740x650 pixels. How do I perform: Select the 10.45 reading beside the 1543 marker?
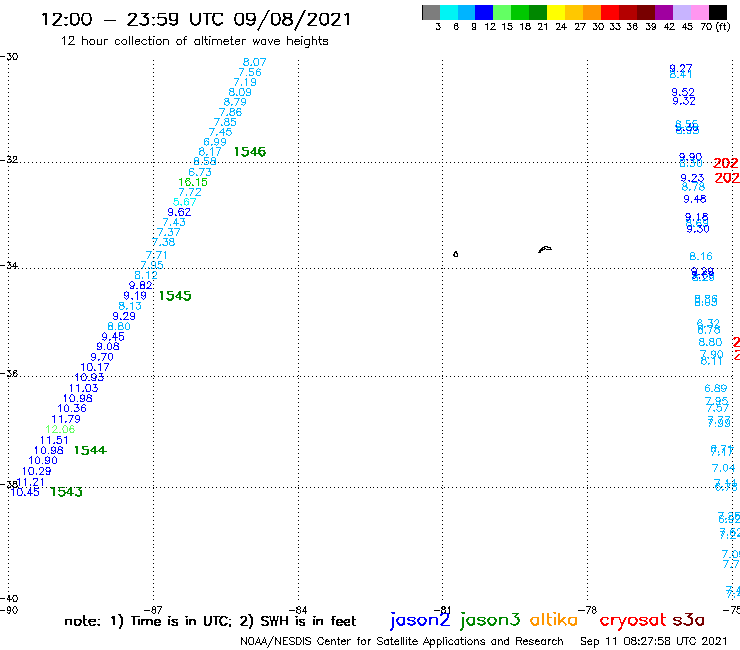point(25,492)
